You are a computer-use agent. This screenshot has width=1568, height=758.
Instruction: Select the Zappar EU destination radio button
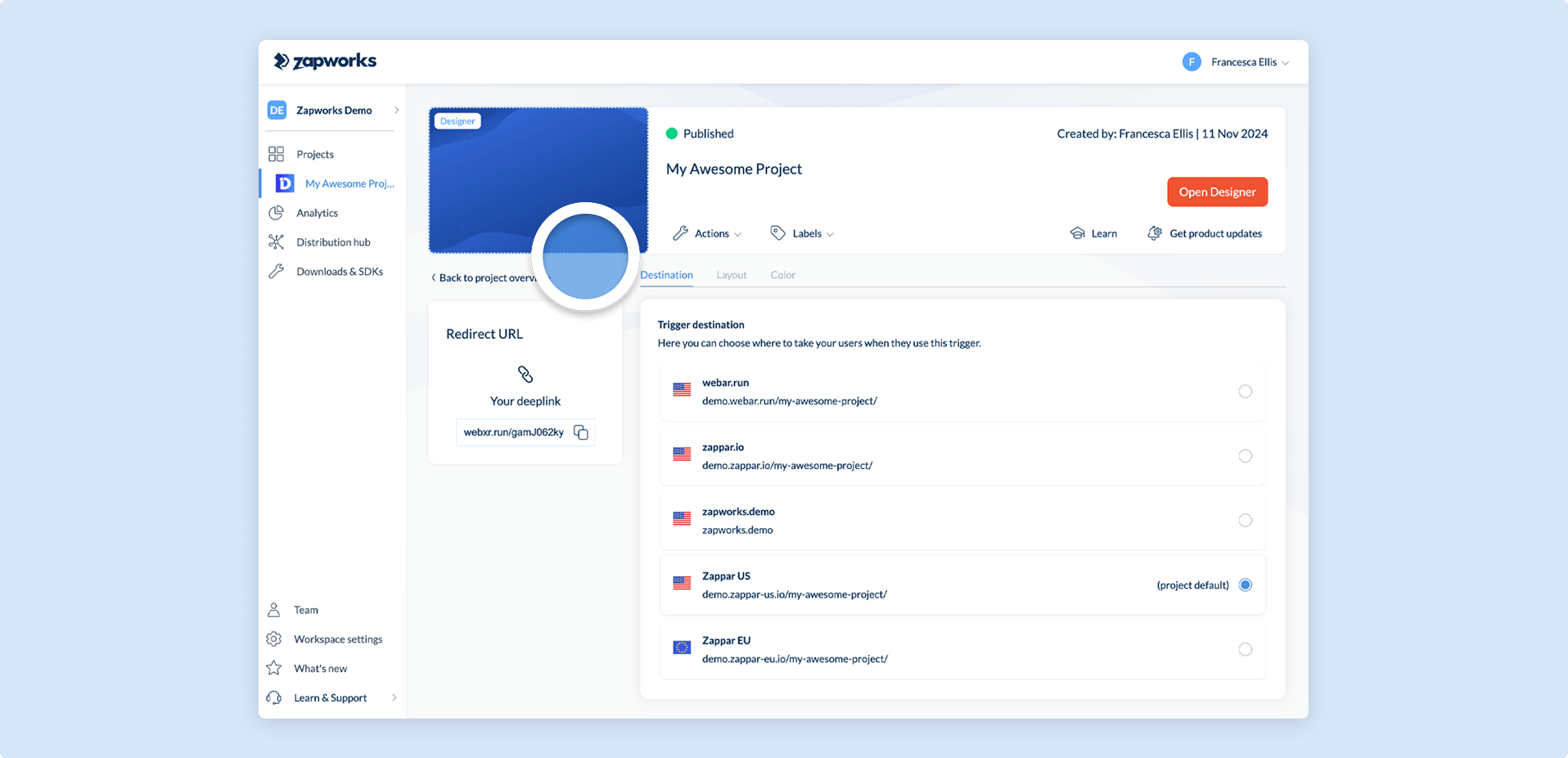point(1245,649)
